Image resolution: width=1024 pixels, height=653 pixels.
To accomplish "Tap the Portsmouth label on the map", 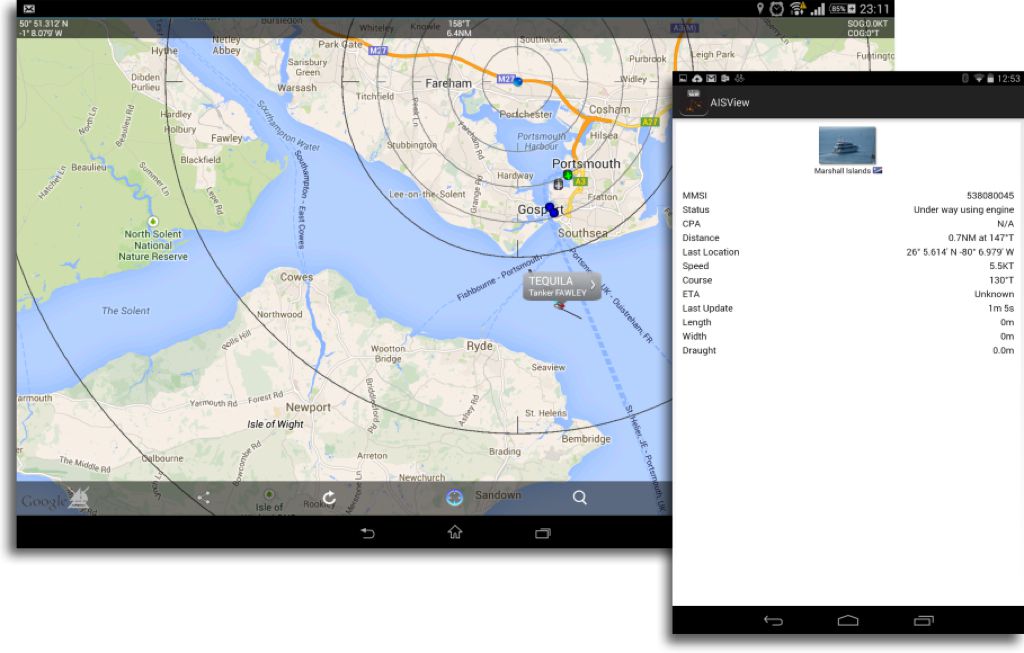I will 586,164.
